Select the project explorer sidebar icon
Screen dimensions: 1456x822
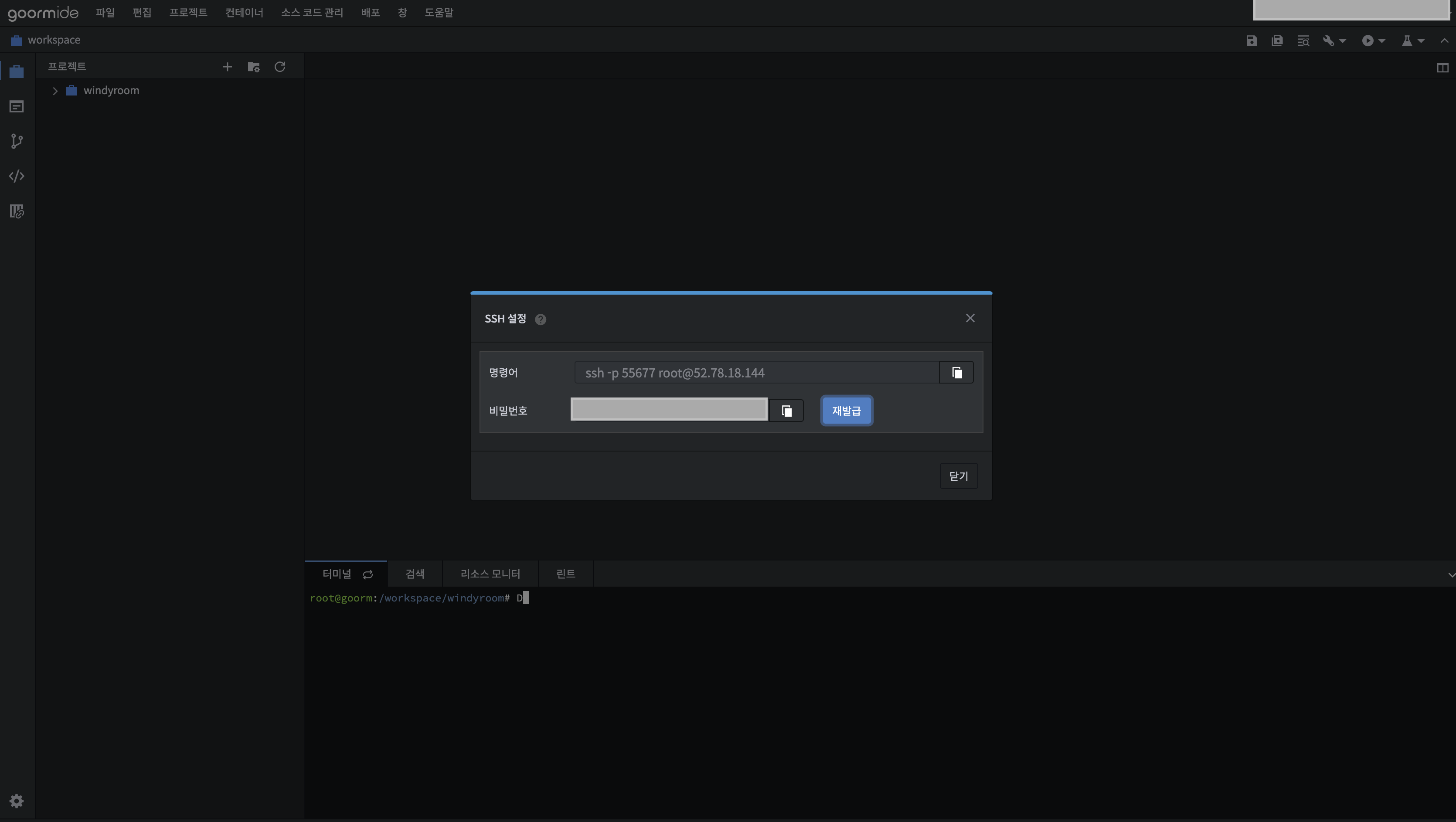point(17,72)
